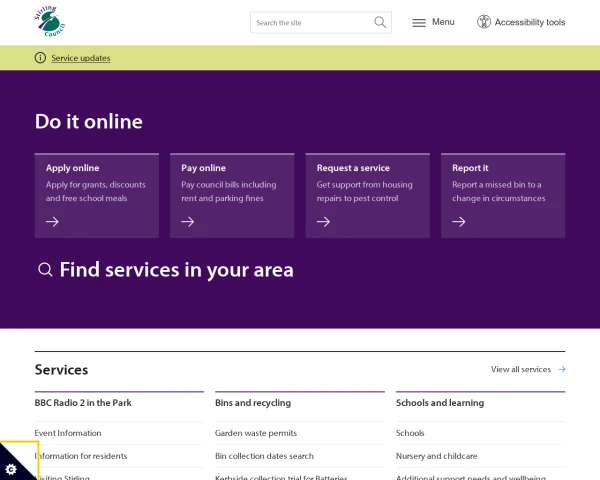Open the Menu label

443,22
